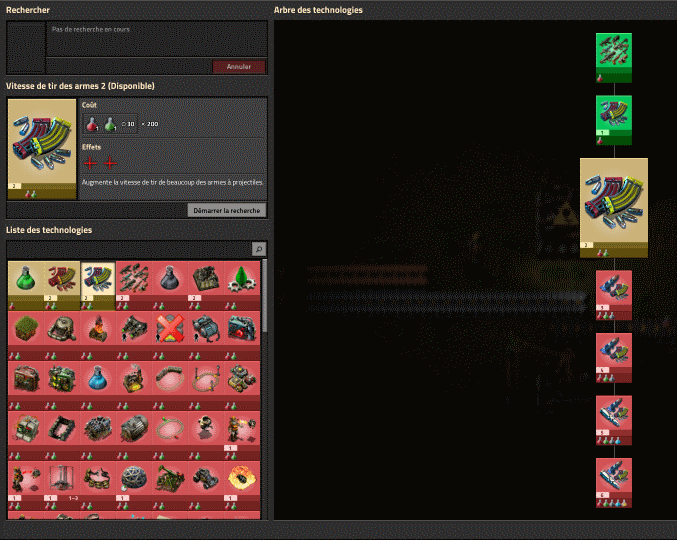
Task: Click the first red crosshair effect icon
Action: click(90, 163)
